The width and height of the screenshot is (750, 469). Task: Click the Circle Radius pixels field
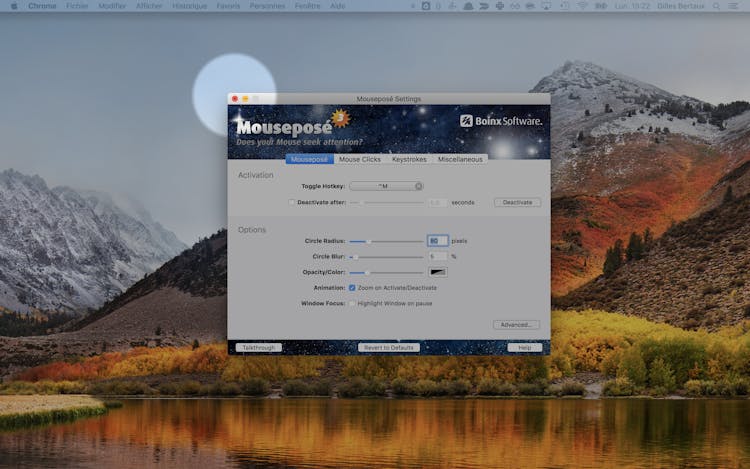[x=437, y=241]
